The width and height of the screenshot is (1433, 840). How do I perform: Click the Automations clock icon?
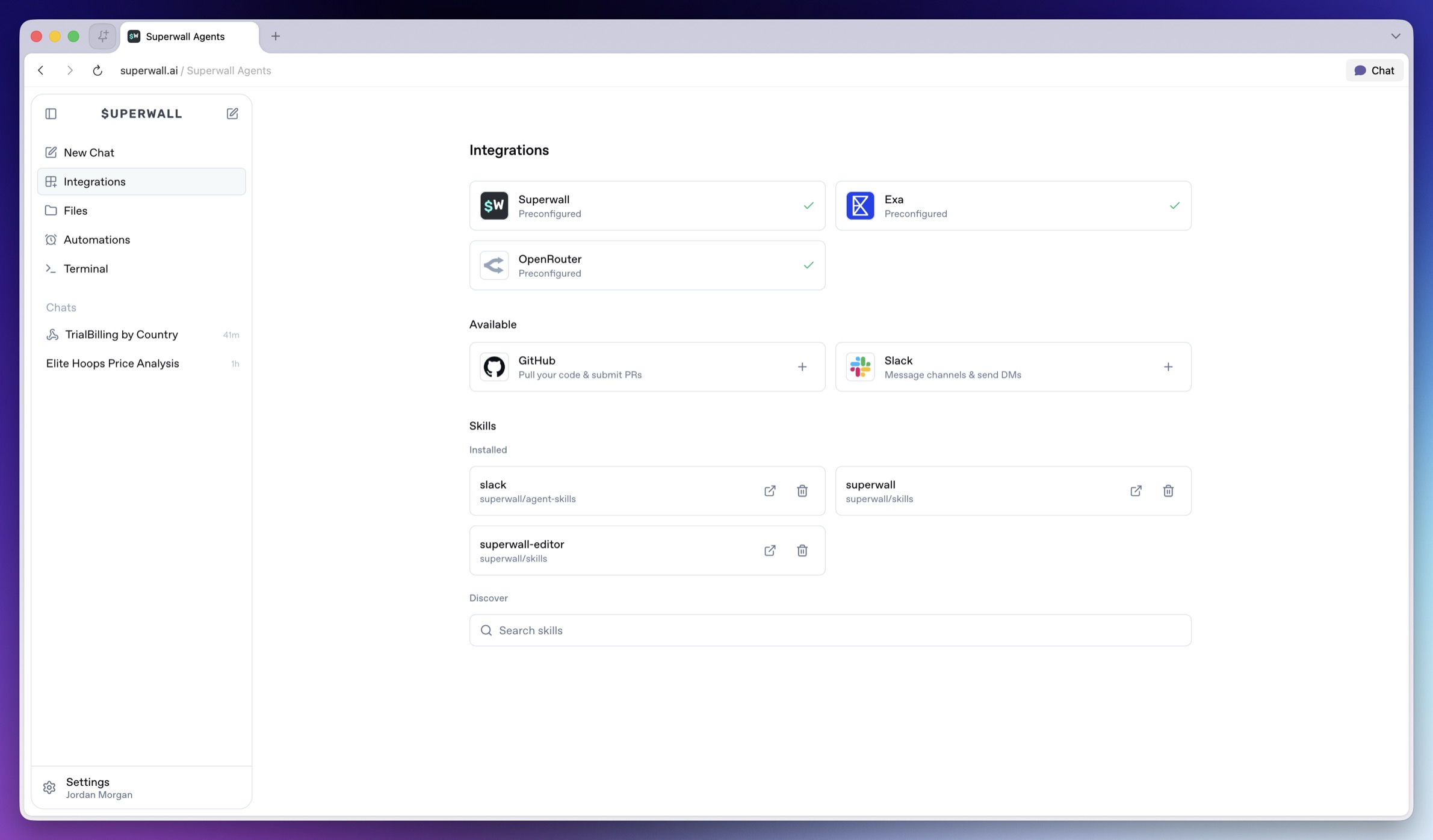coord(51,239)
